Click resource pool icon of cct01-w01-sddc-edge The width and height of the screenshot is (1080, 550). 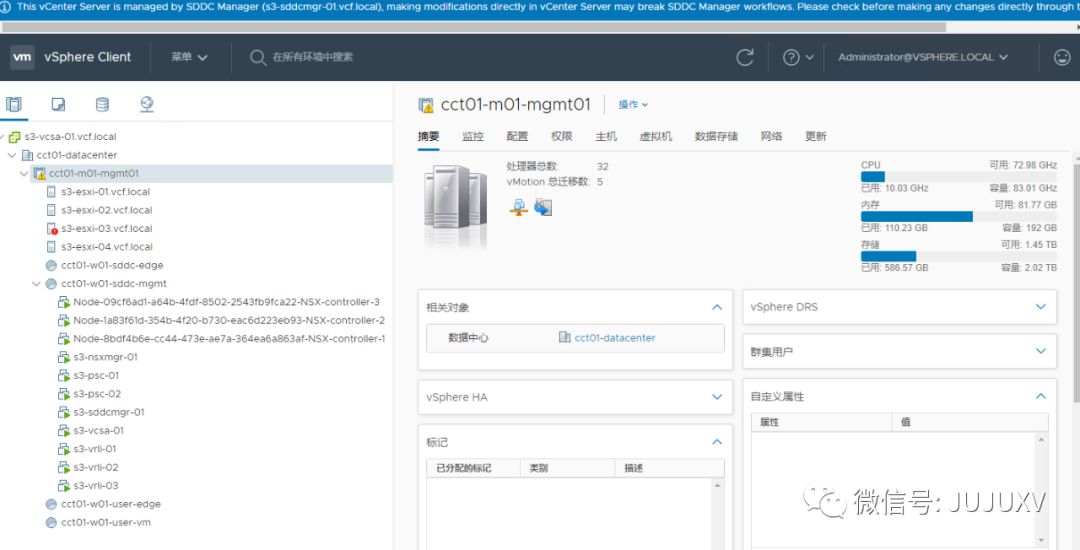51,265
